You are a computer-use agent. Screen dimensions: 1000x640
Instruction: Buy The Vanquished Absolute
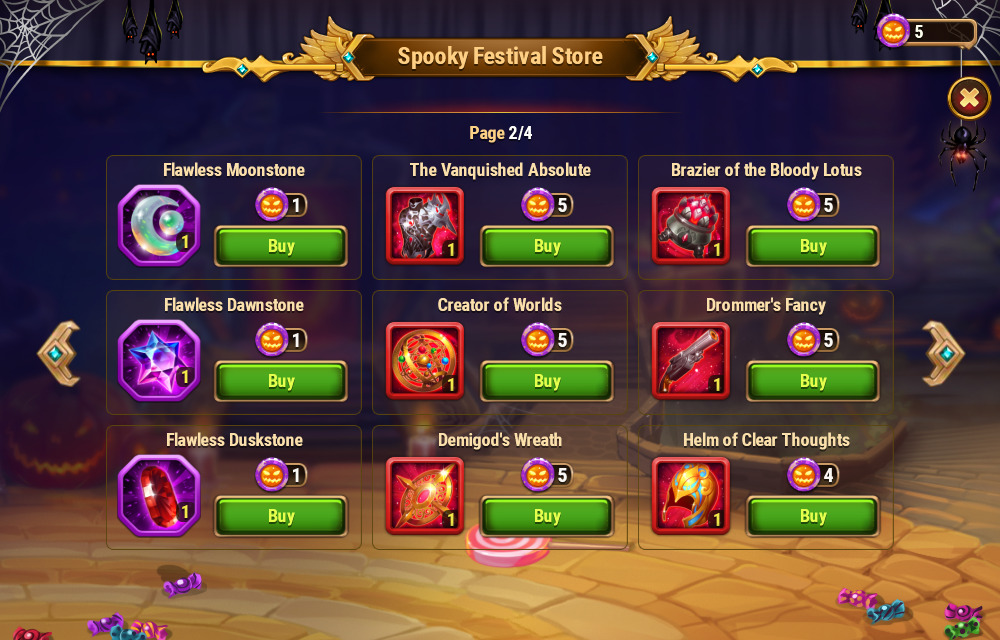click(547, 246)
